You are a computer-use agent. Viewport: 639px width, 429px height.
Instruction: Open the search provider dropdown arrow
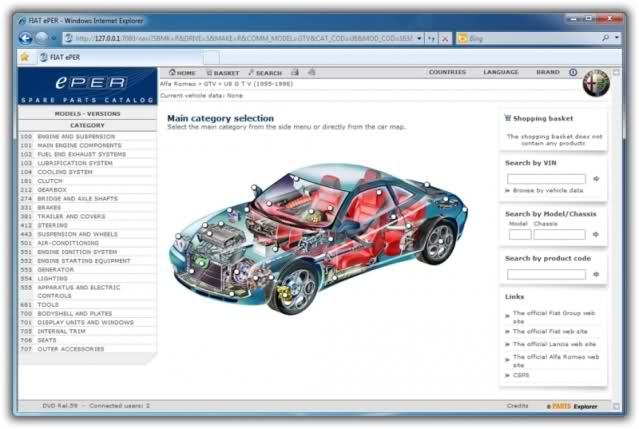pyautogui.click(x=617, y=38)
